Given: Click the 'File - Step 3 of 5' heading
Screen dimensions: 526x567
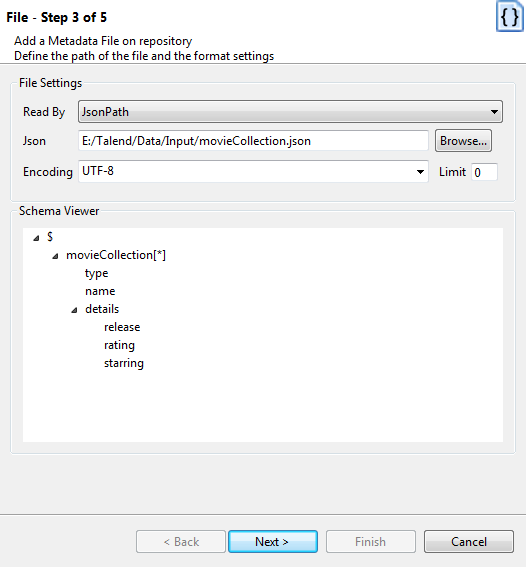Looking at the screenshot, I should click(57, 17).
